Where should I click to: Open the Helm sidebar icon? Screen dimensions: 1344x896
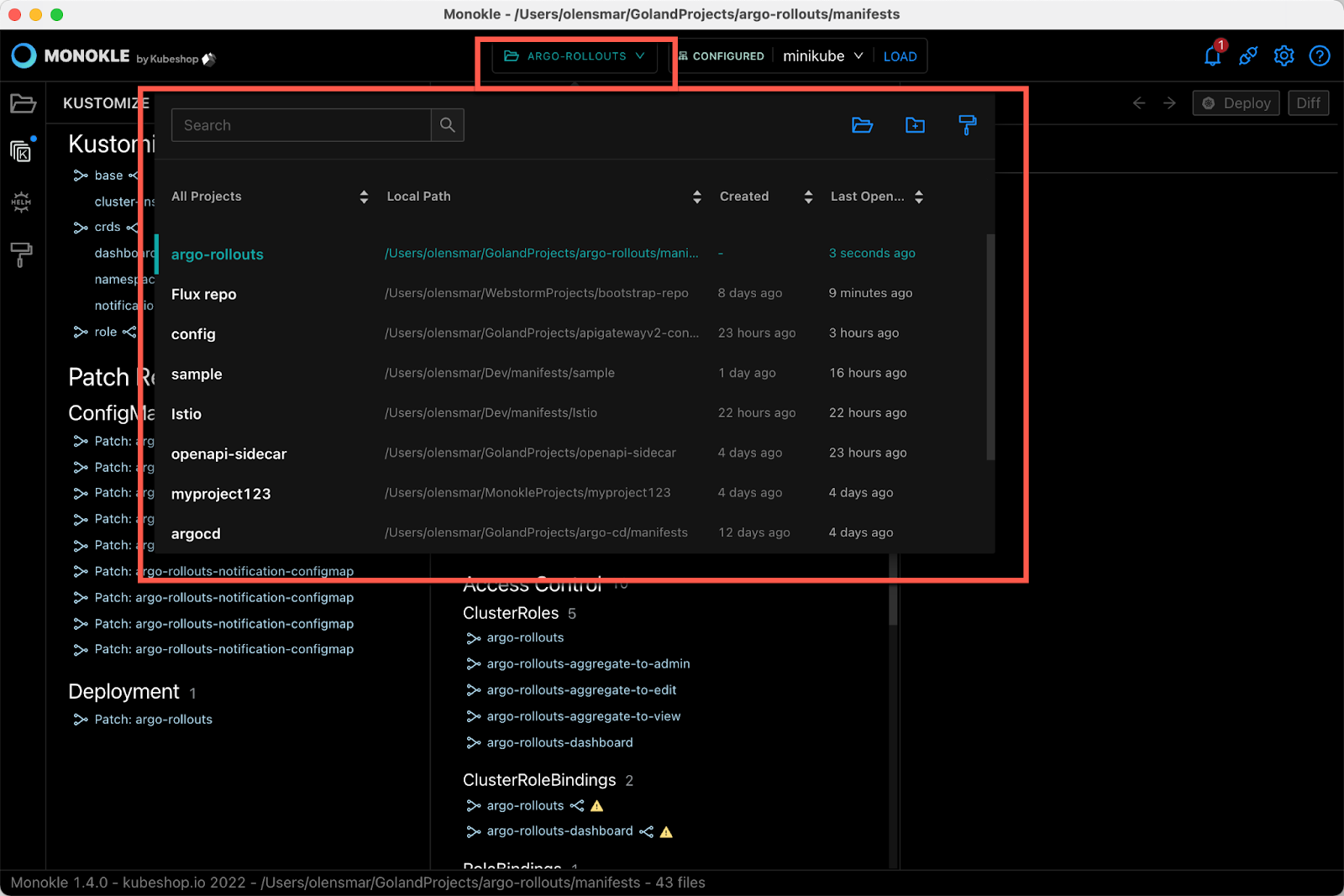[x=22, y=202]
